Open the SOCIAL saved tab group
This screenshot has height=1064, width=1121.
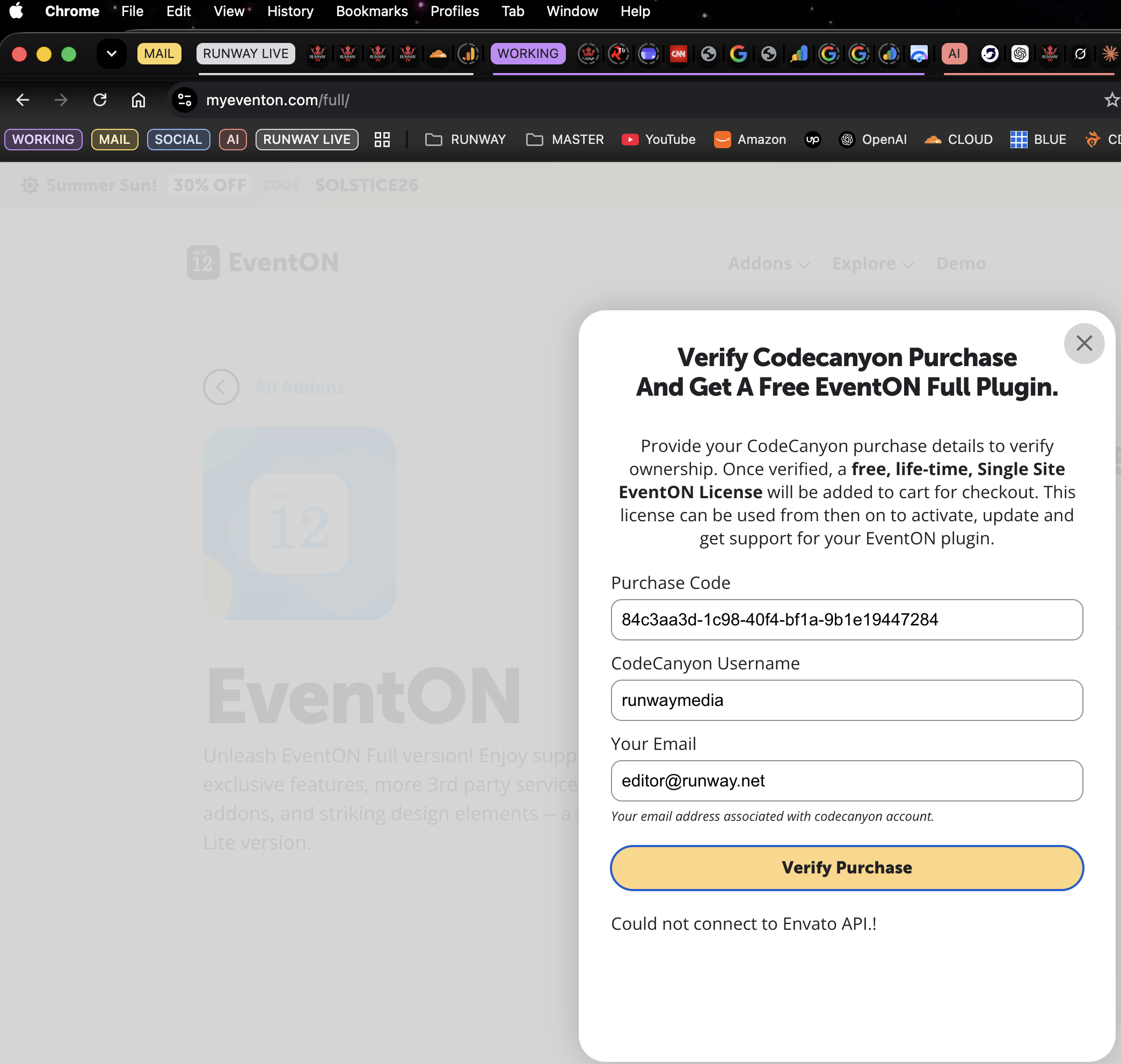(178, 140)
